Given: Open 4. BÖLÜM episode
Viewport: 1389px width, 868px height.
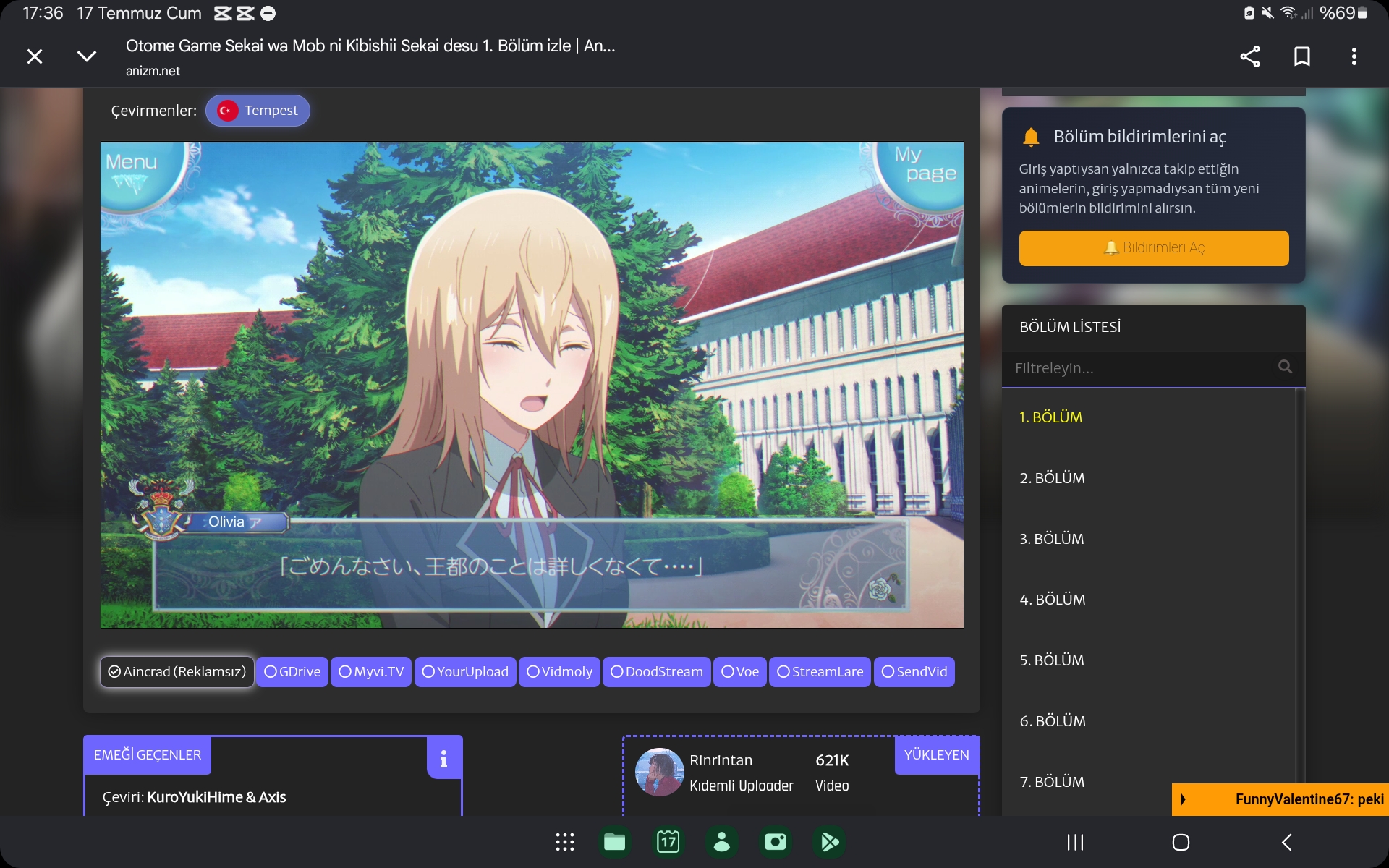Looking at the screenshot, I should point(1053,600).
